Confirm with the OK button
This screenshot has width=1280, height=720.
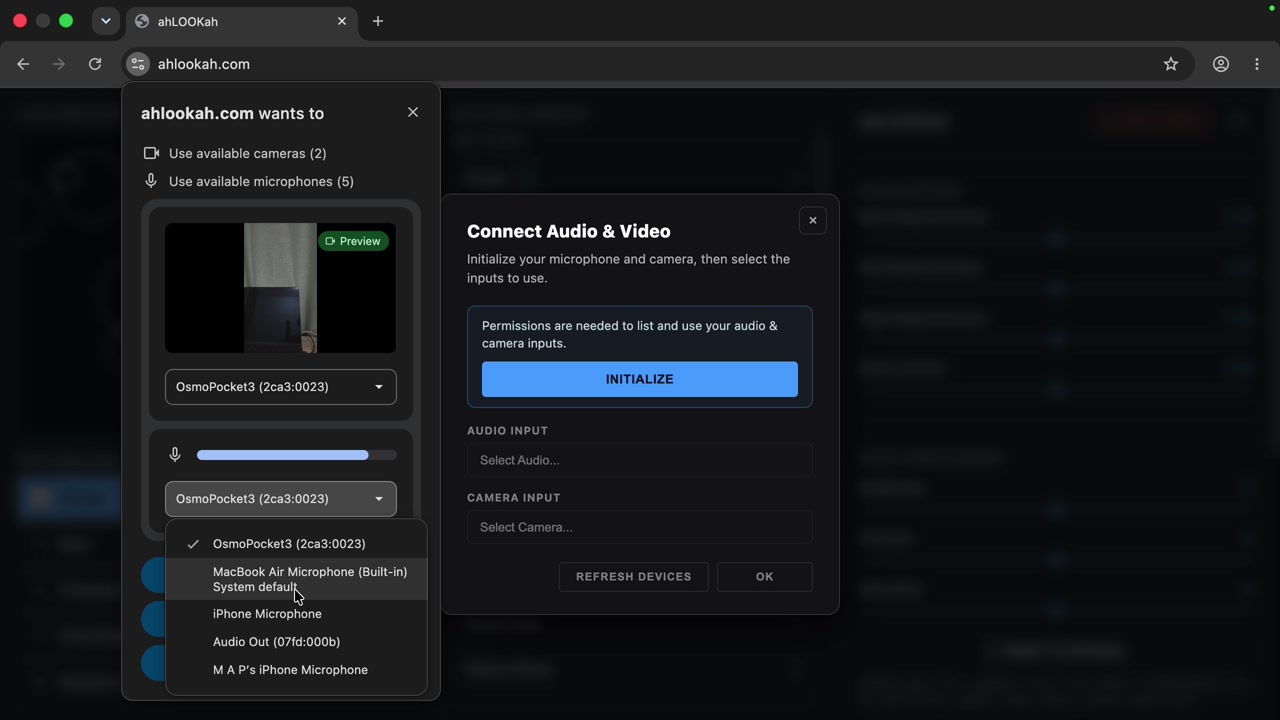765,577
